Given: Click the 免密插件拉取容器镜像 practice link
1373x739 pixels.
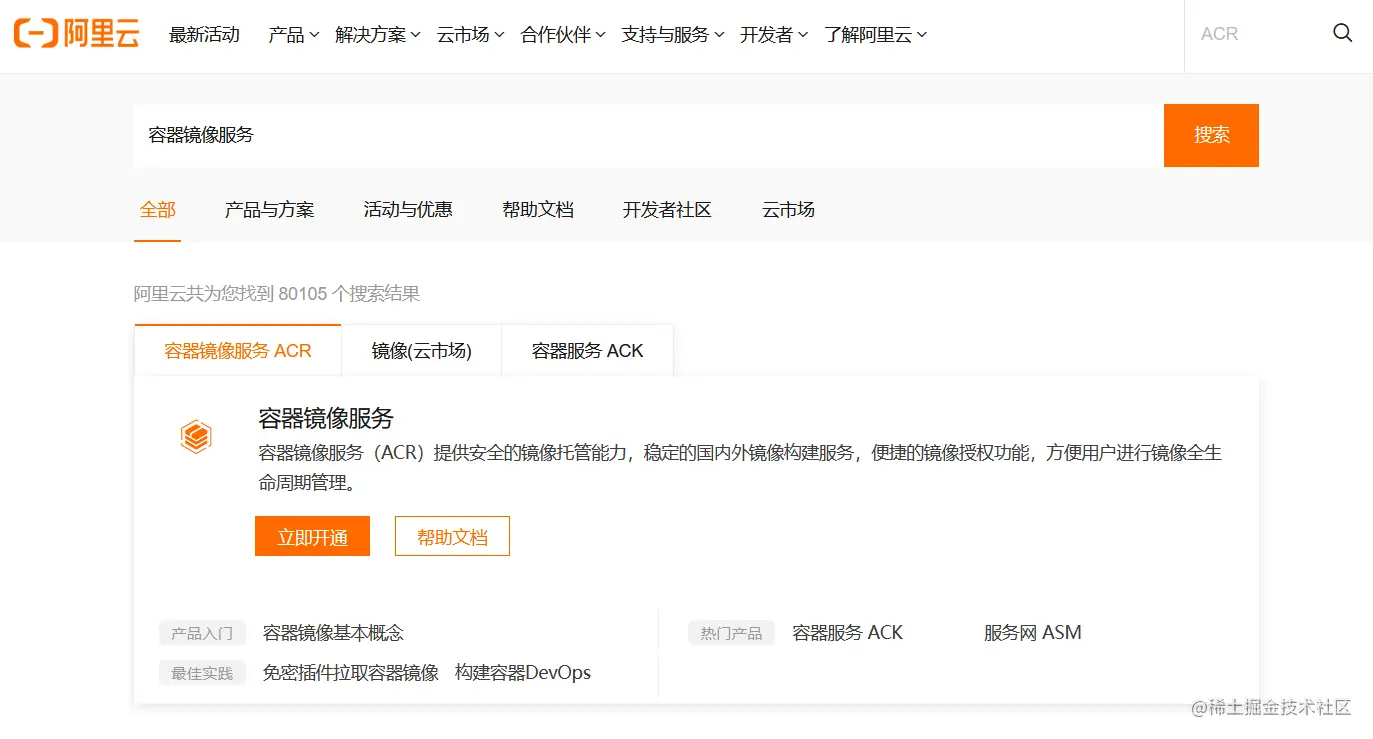Looking at the screenshot, I should pos(349,672).
